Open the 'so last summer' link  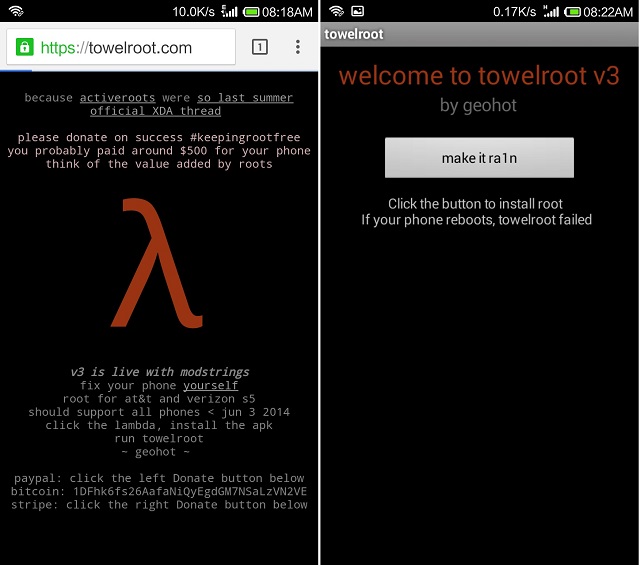245,98
